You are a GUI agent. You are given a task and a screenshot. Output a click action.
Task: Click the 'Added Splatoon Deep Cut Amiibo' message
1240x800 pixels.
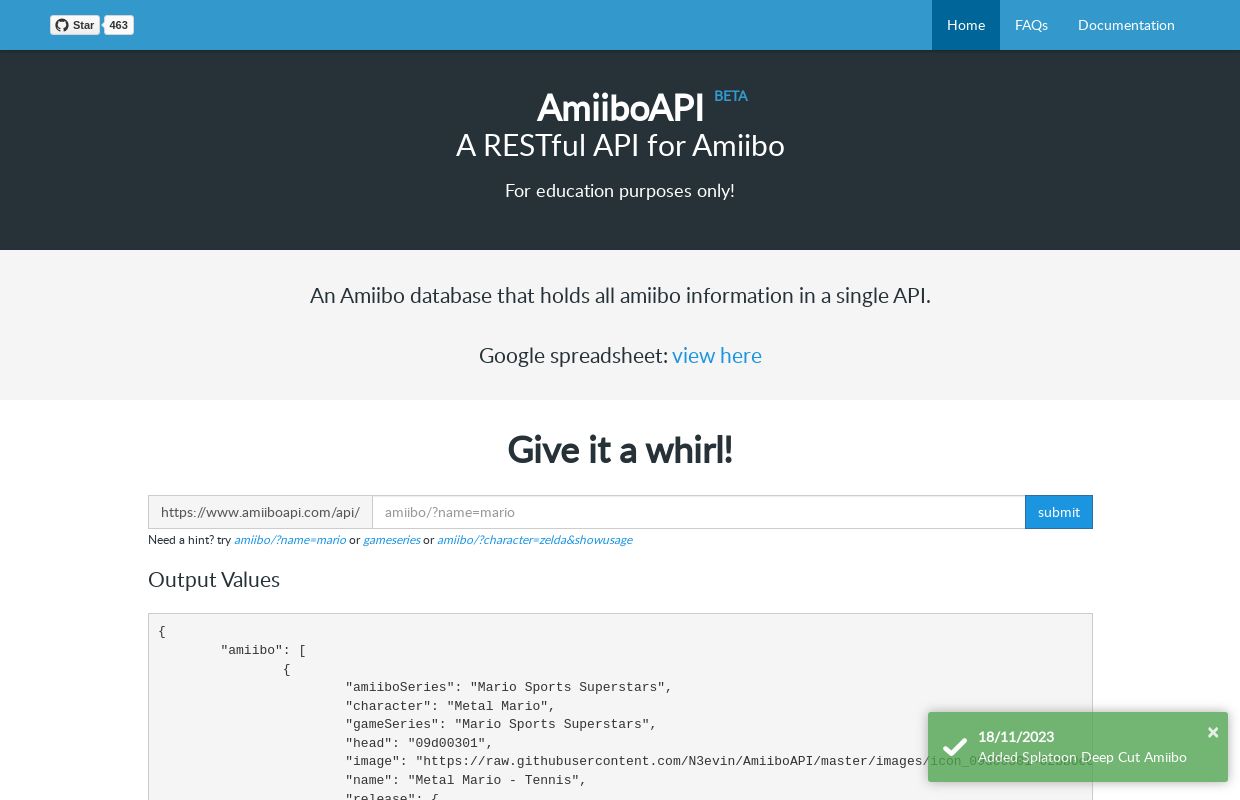1082,757
